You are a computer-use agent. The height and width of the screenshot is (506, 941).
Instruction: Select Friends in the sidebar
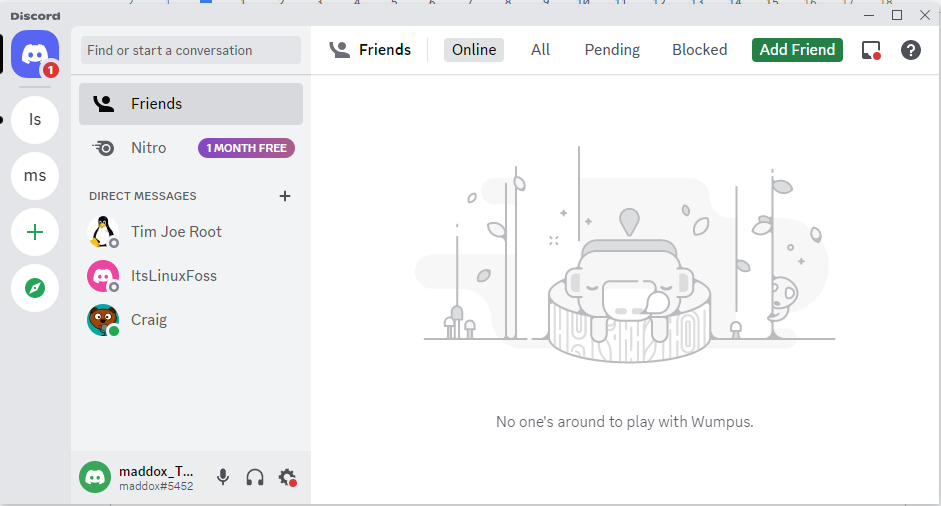click(x=191, y=104)
